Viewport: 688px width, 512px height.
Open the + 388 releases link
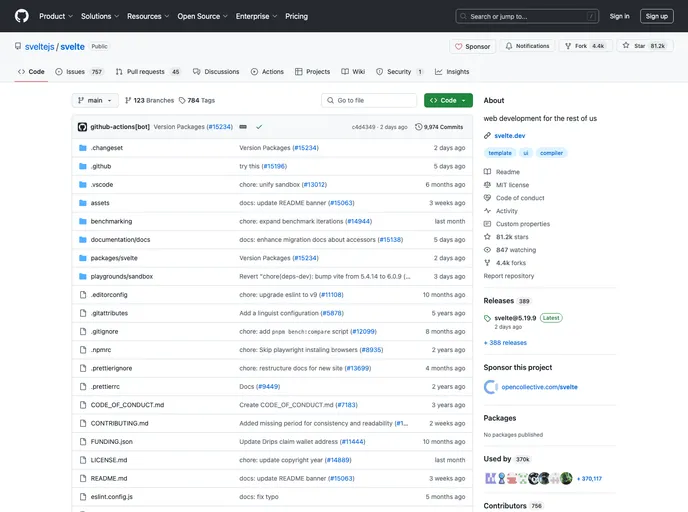[505, 343]
